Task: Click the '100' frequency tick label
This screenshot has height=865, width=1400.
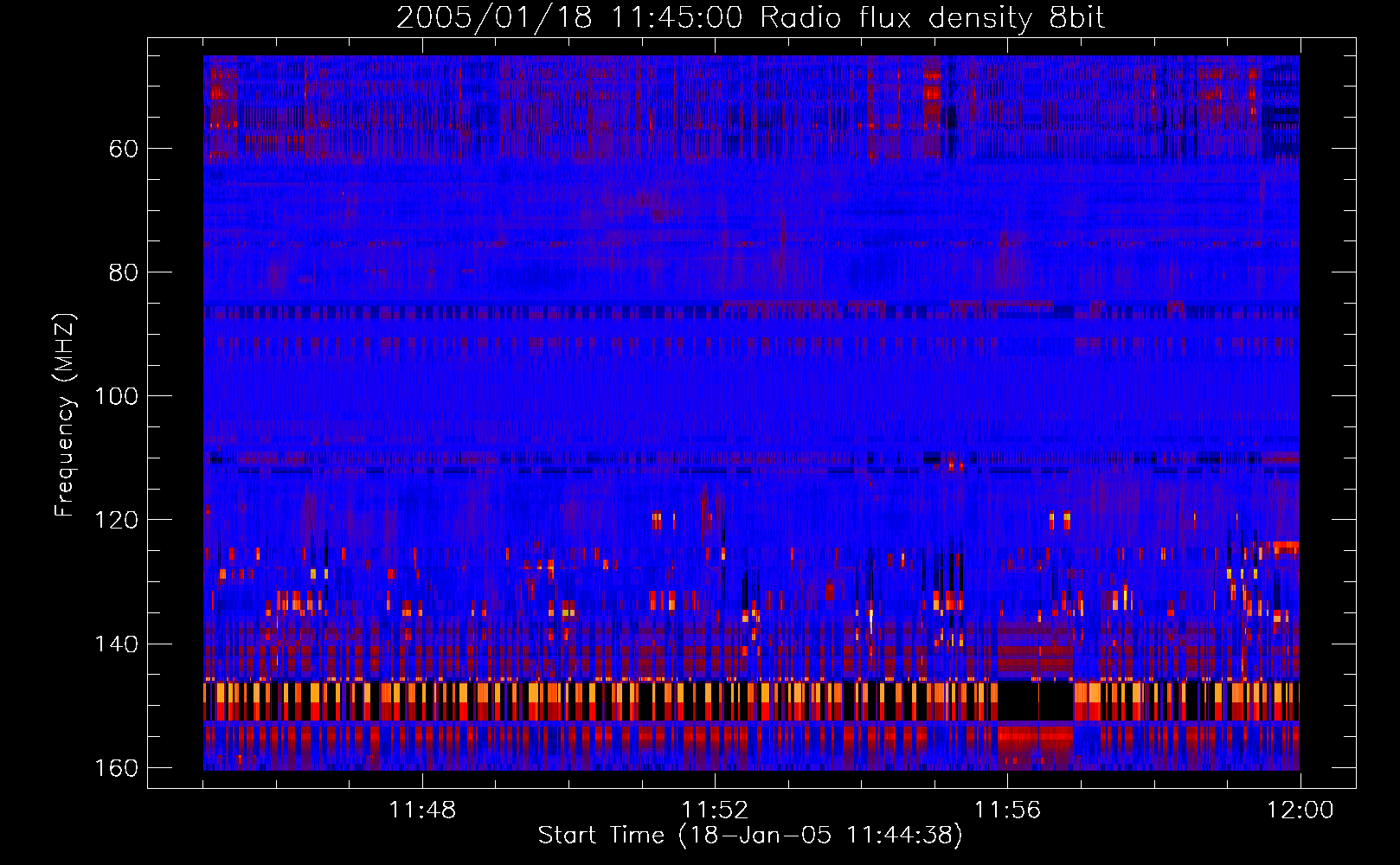Action: [x=116, y=396]
